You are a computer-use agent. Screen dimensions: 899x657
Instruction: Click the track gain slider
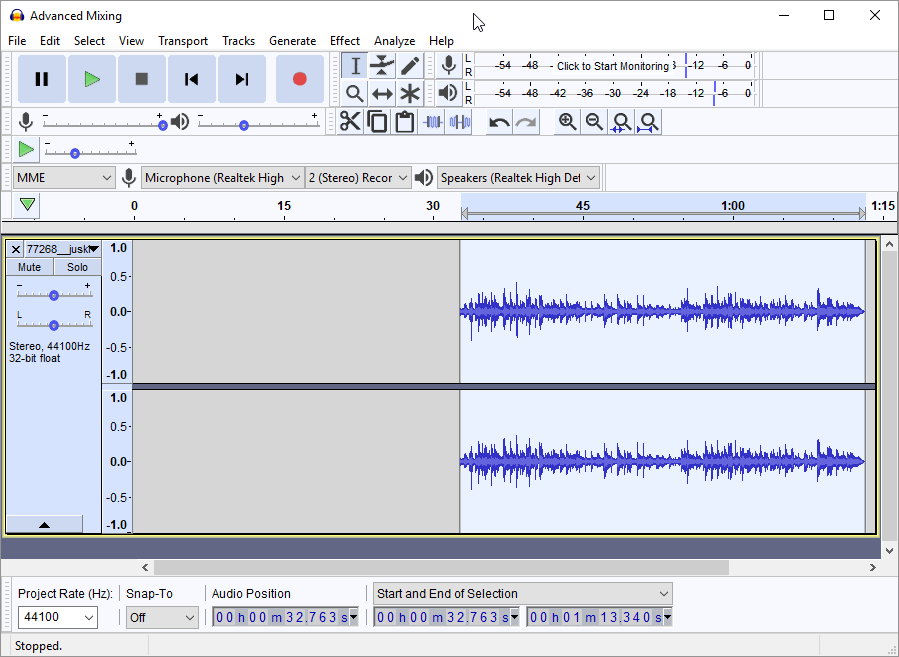pos(54,295)
